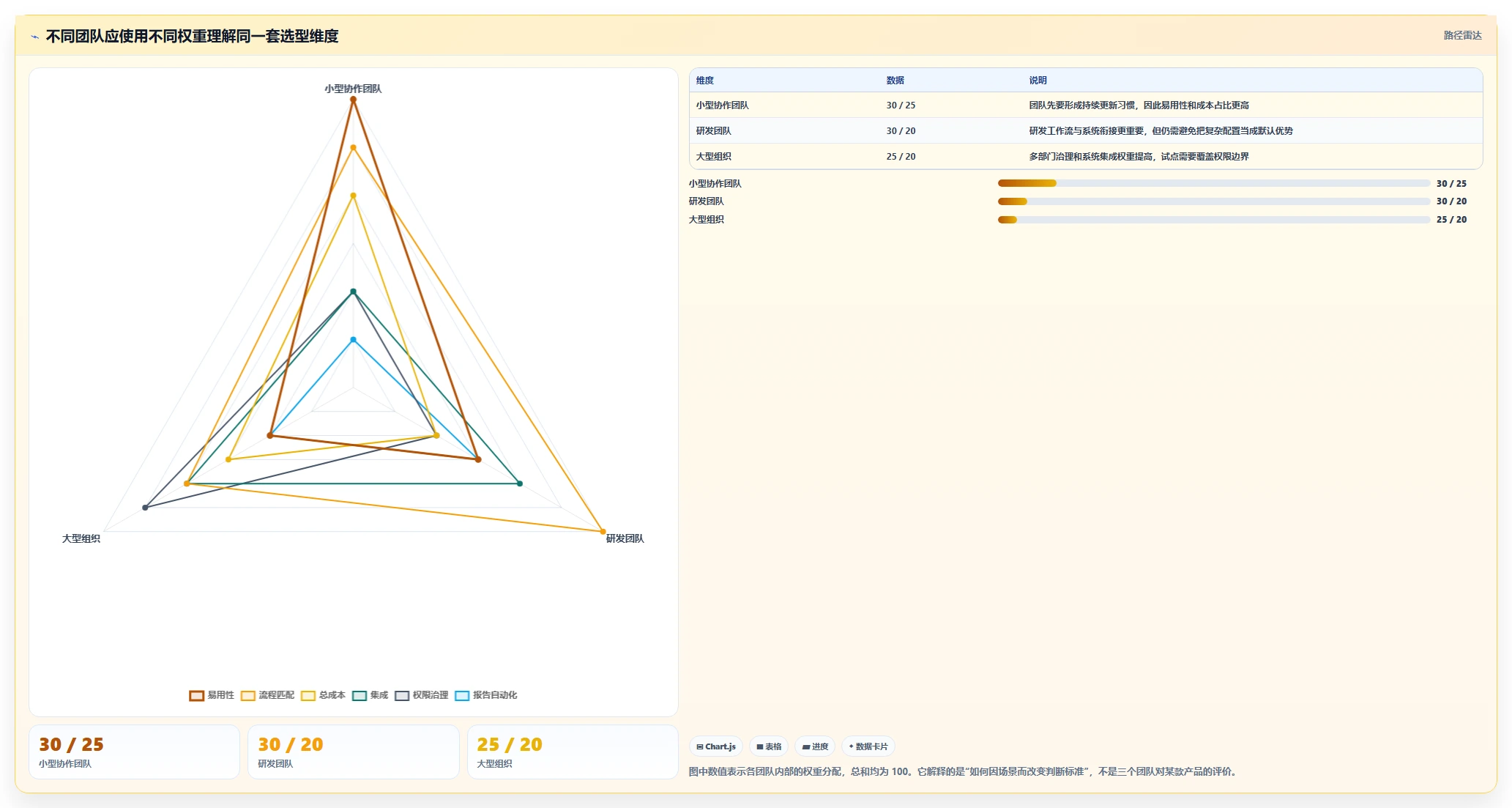This screenshot has width=1512, height=808.
Task: Click the 研发团队 progress bar
Action: (1214, 201)
